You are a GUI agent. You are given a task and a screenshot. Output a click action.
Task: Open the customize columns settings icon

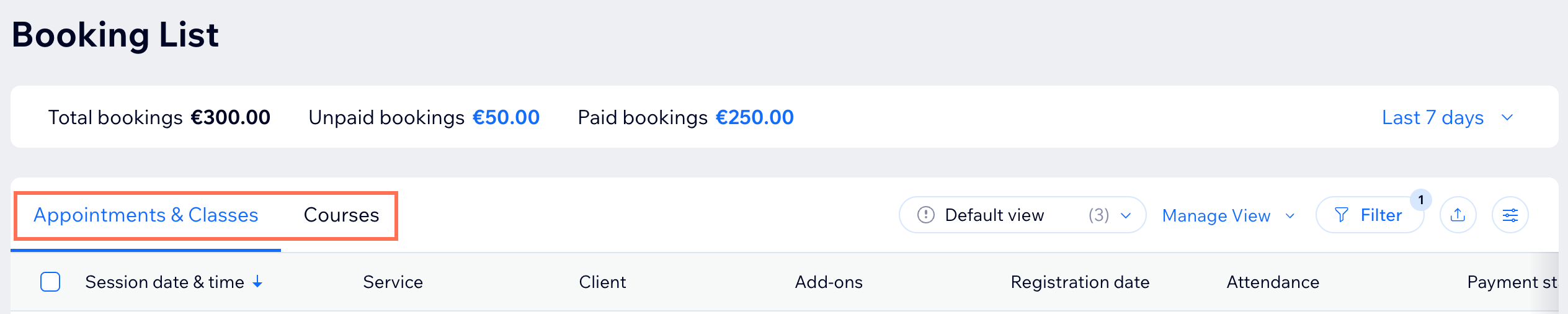click(x=1510, y=215)
